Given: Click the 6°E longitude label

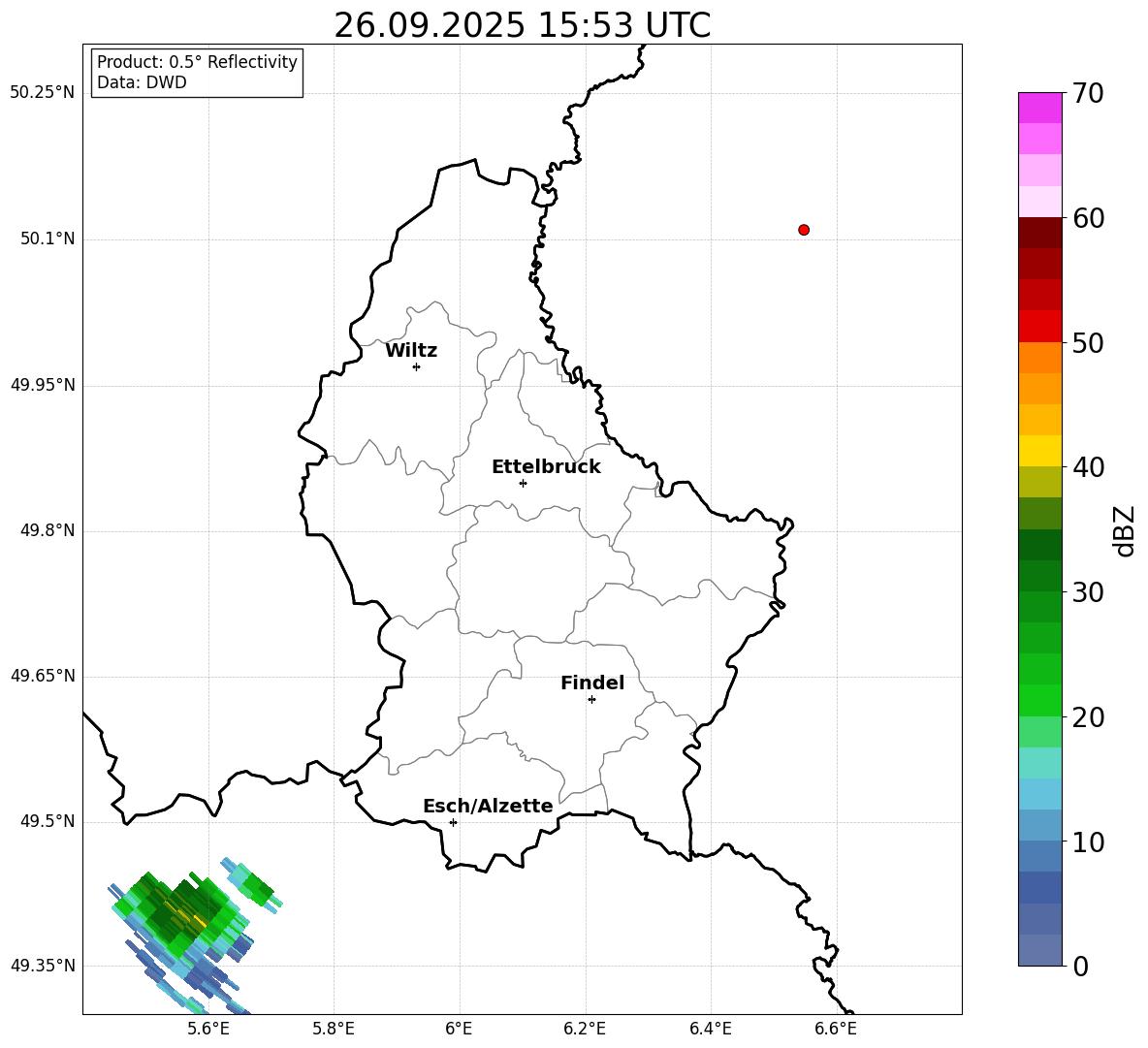Looking at the screenshot, I should 459,1029.
